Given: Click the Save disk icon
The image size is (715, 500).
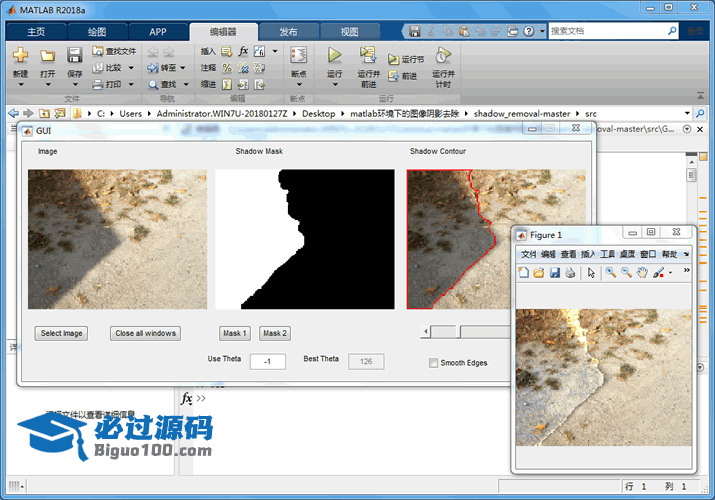Looking at the screenshot, I should tap(74, 55).
